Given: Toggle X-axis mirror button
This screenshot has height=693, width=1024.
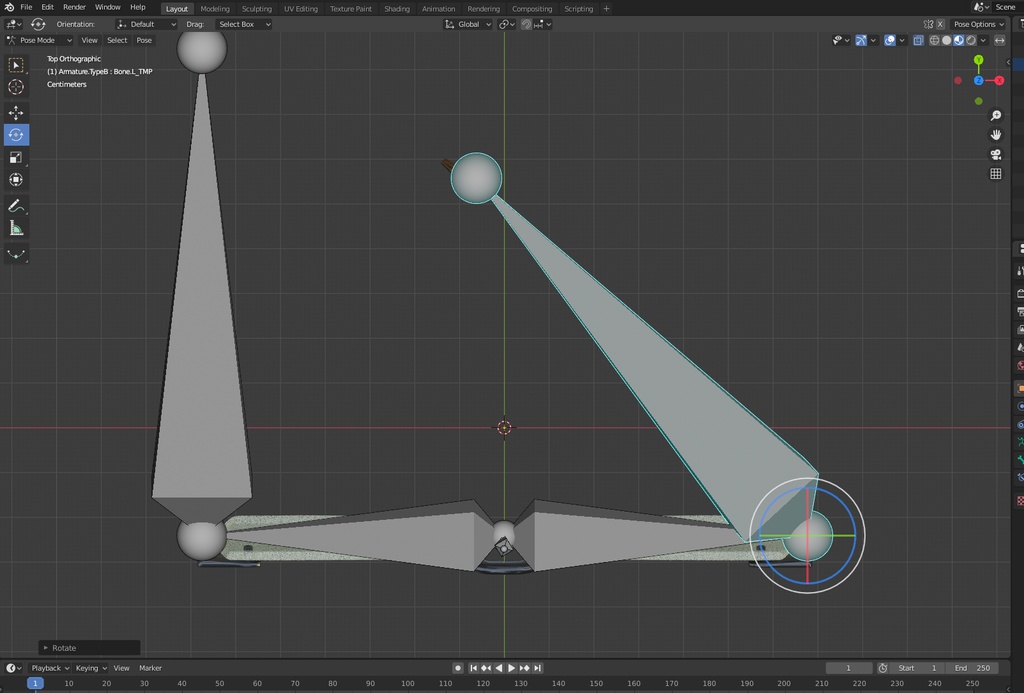Looking at the screenshot, I should tap(940, 24).
